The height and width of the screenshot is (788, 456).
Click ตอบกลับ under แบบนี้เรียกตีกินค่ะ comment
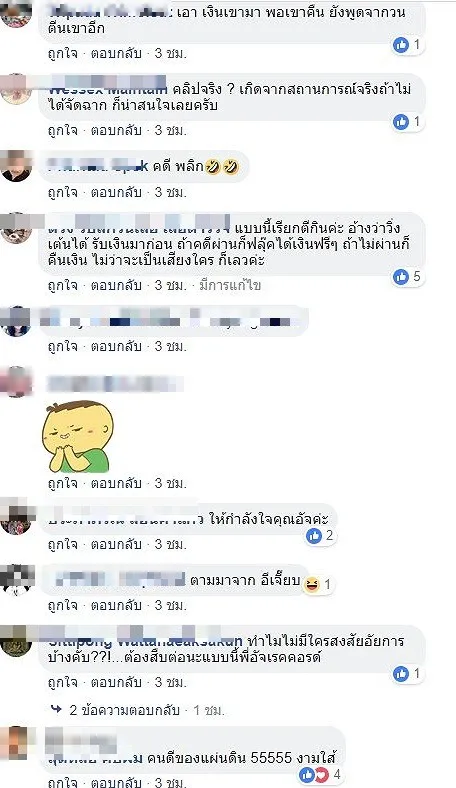[x=116, y=285]
